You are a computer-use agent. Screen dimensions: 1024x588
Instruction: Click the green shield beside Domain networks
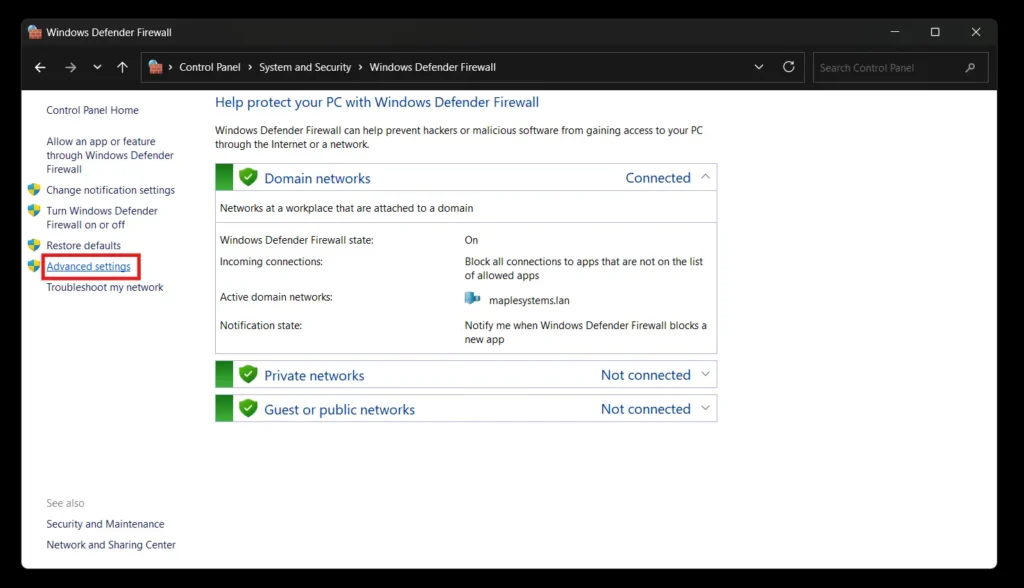(248, 178)
